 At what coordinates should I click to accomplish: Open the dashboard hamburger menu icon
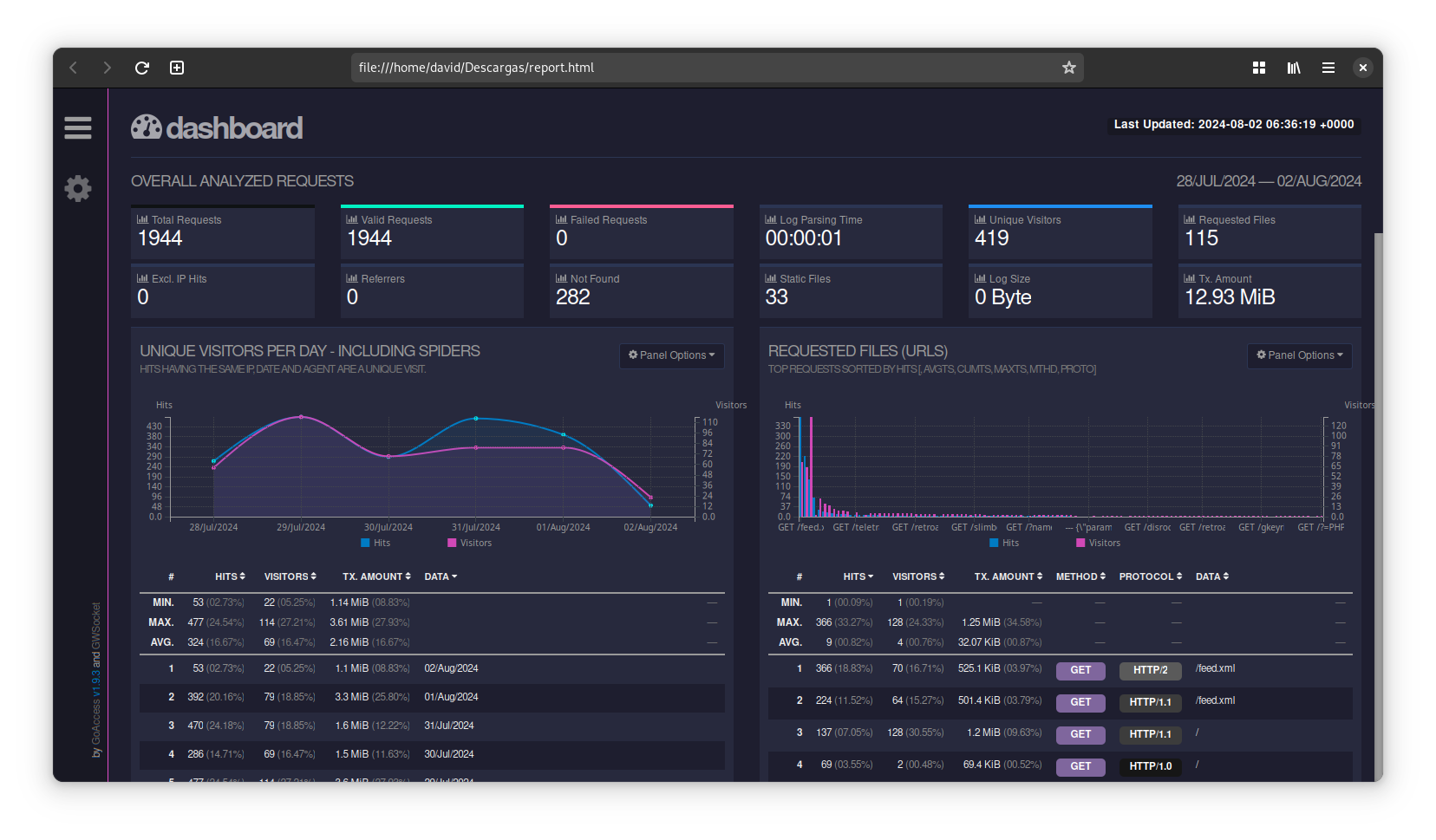pyautogui.click(x=78, y=128)
